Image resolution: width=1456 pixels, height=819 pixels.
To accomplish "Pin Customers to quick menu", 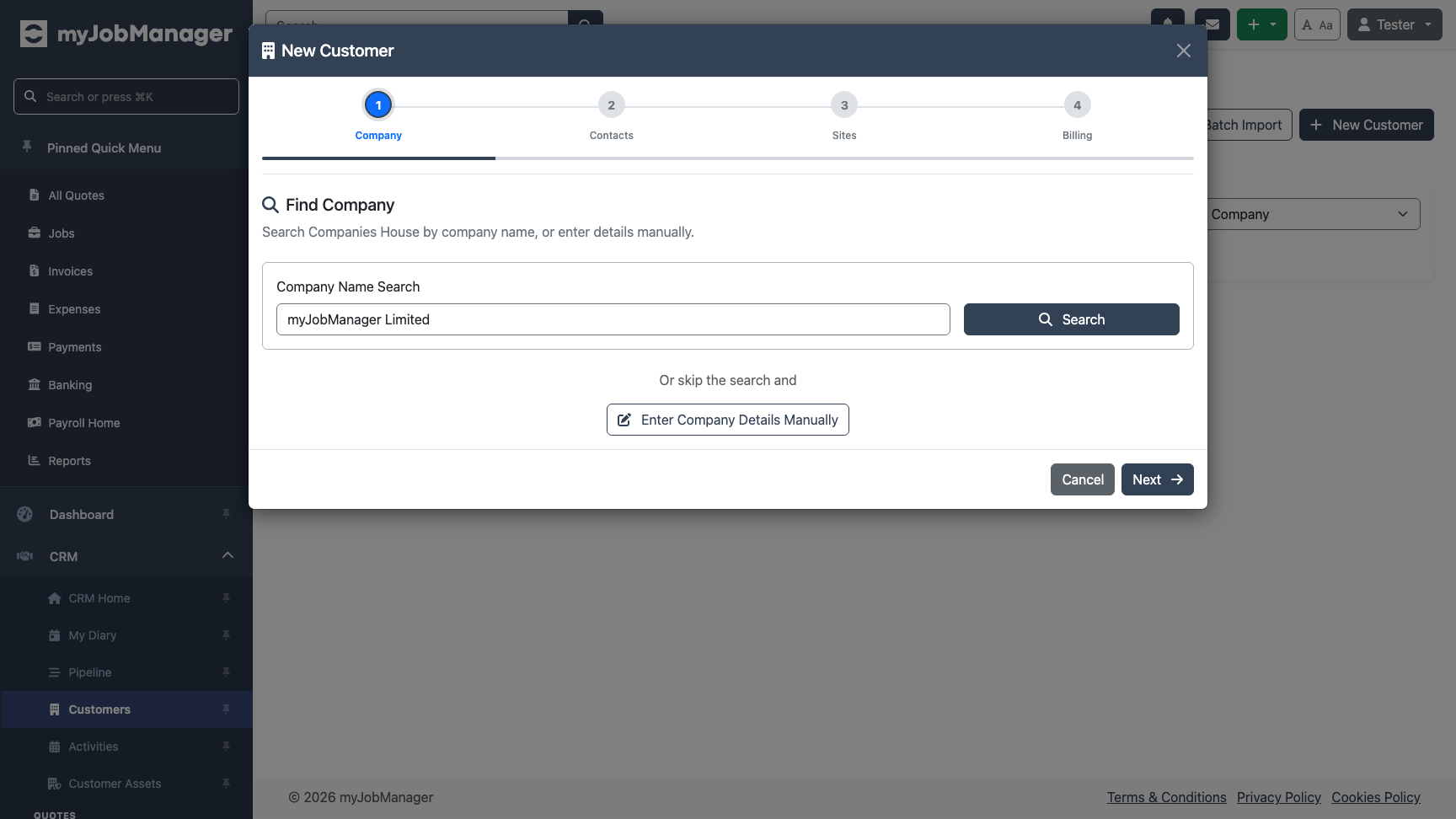I will (226, 709).
